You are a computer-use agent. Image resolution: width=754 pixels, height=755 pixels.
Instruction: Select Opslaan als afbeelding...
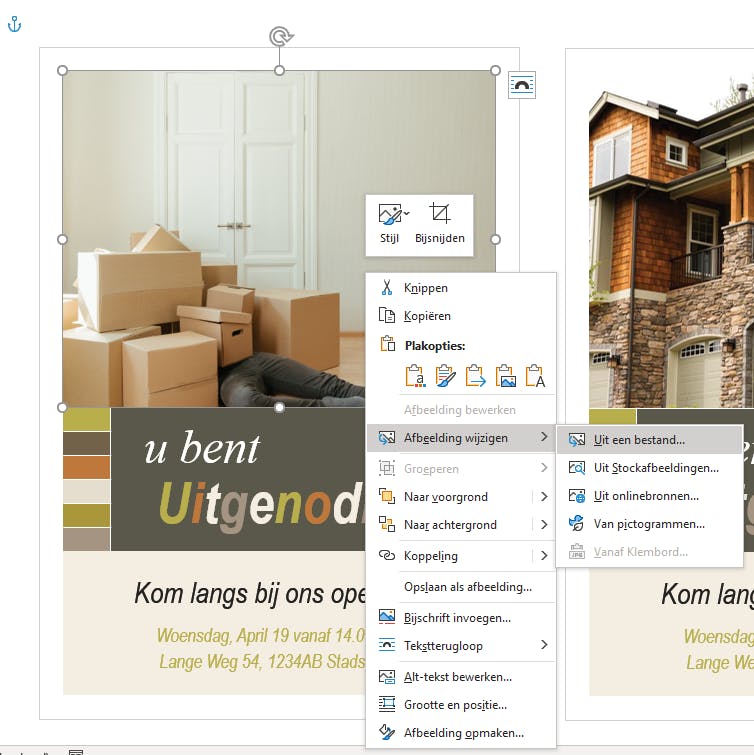pos(461,587)
